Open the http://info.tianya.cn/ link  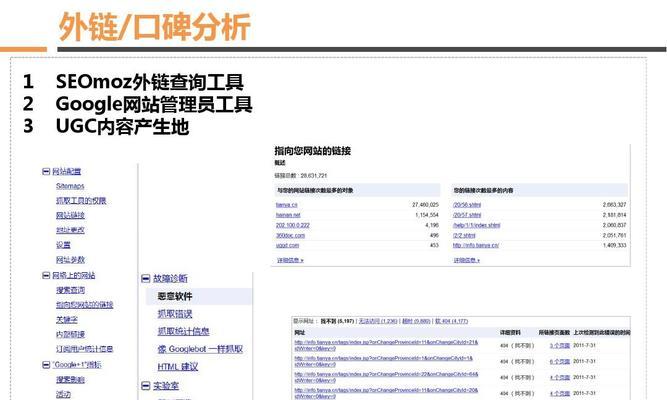pos(476,246)
